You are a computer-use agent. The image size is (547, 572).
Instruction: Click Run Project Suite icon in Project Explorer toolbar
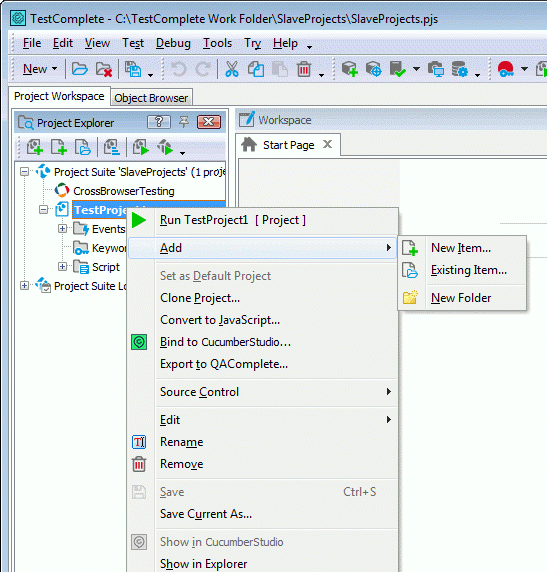(x=165, y=147)
